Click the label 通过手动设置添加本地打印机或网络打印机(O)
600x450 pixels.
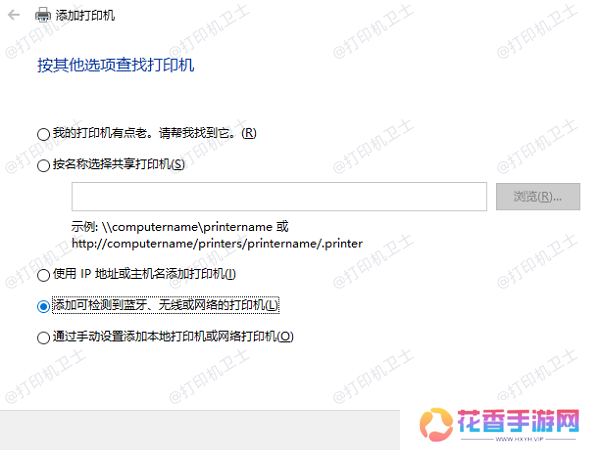173,336
